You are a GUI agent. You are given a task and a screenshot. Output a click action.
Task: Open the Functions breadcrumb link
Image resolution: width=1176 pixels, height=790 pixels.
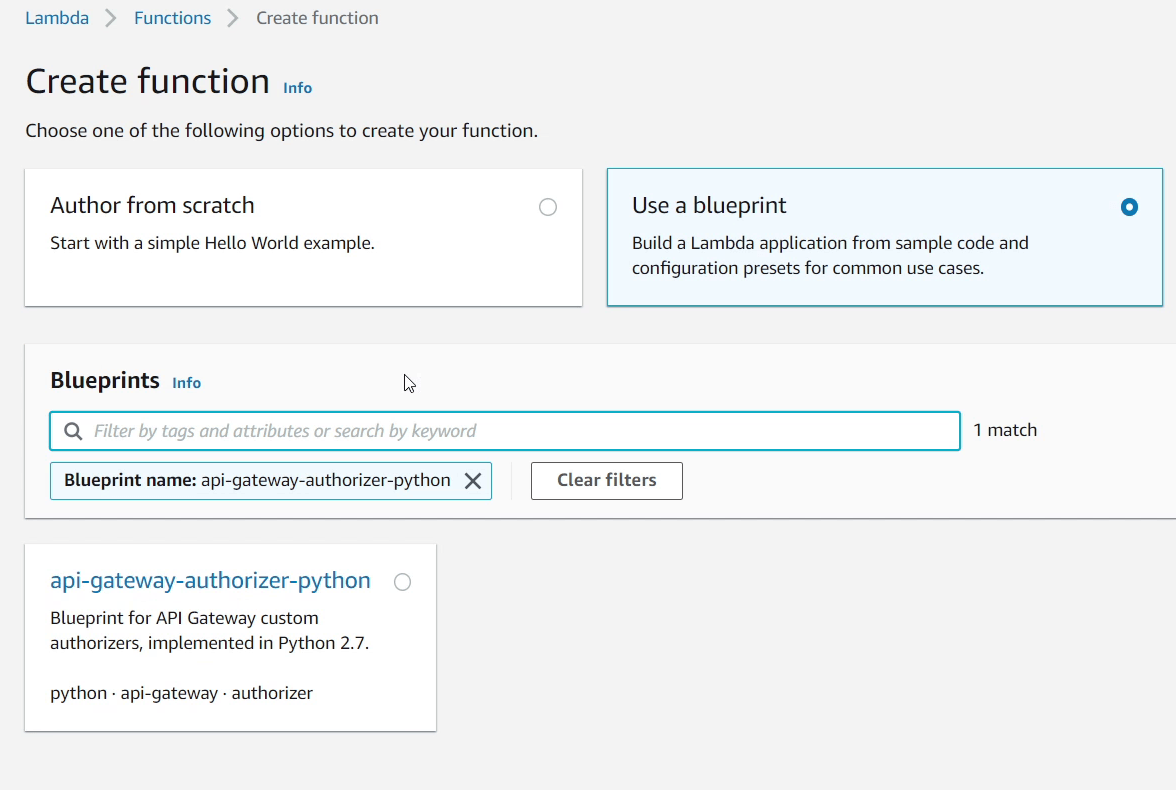click(172, 17)
